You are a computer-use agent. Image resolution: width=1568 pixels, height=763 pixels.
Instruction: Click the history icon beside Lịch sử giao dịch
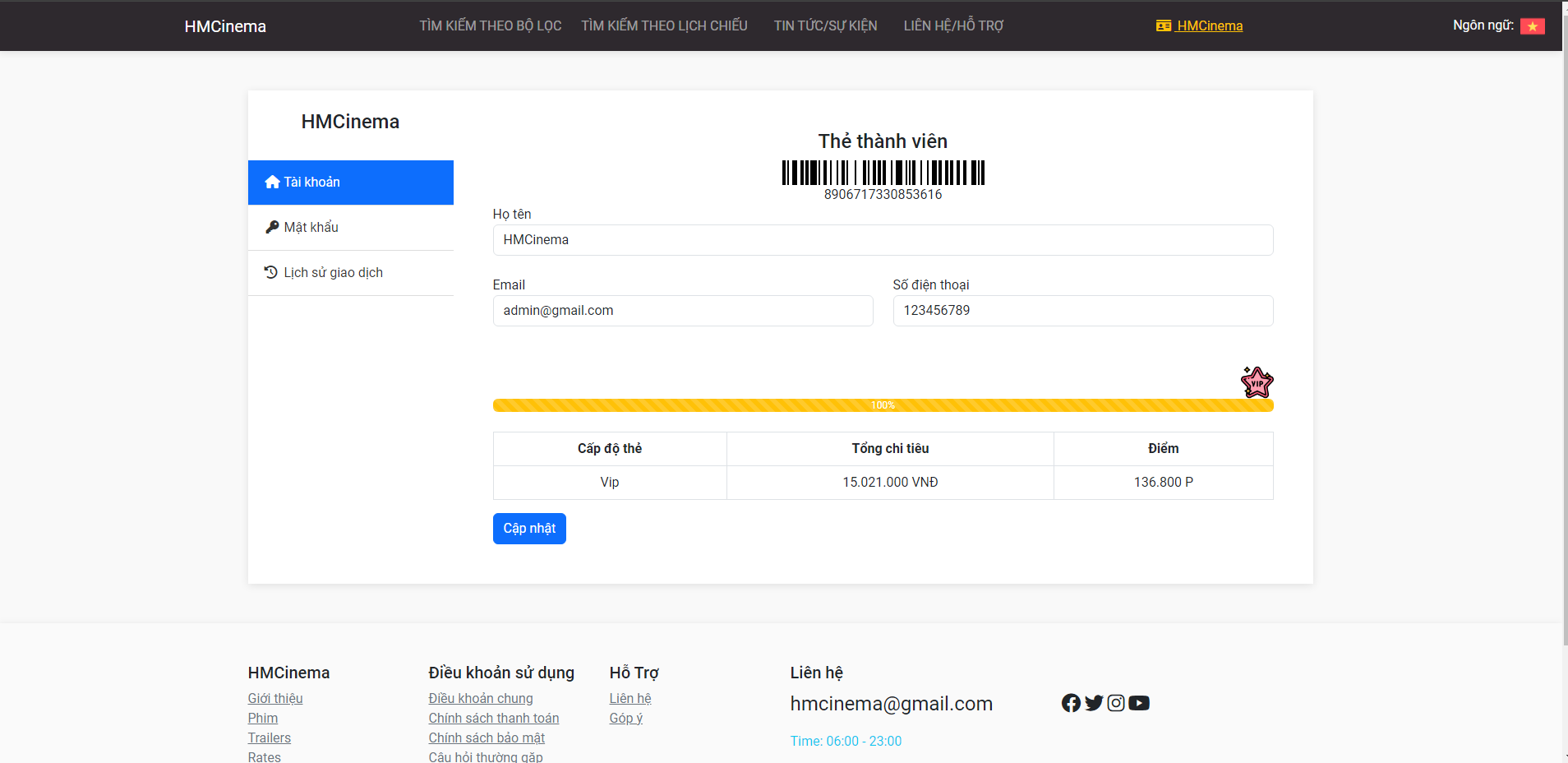271,271
